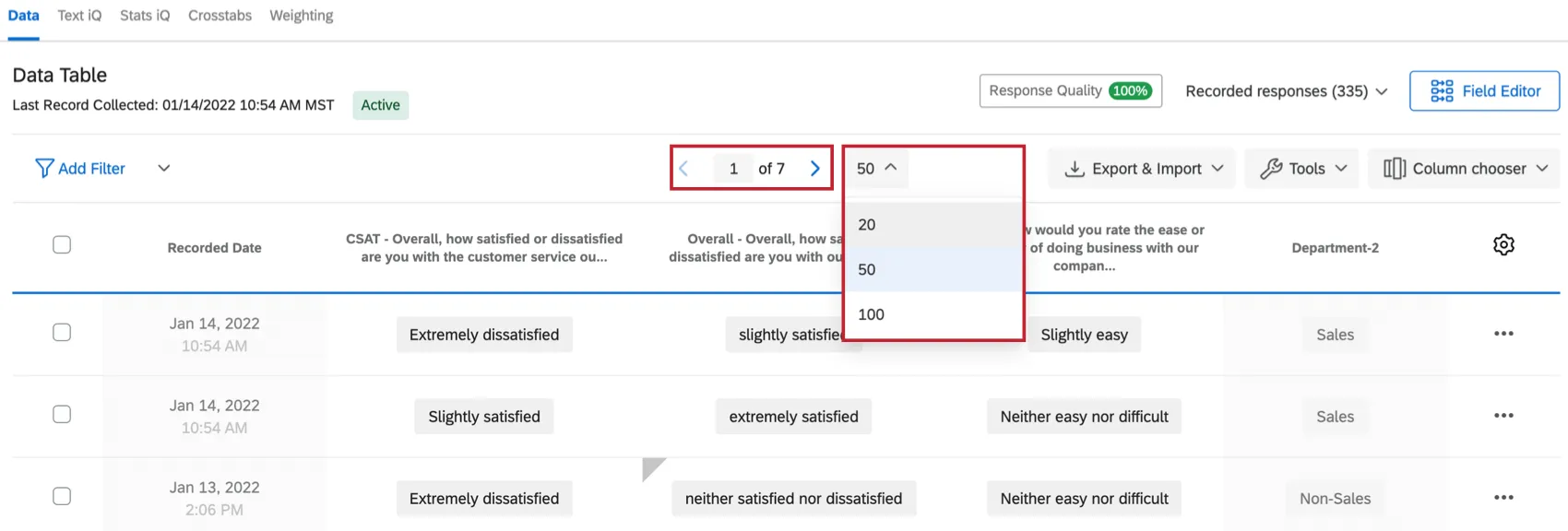
Task: Click the previous page chevron arrow
Action: pyautogui.click(x=683, y=168)
